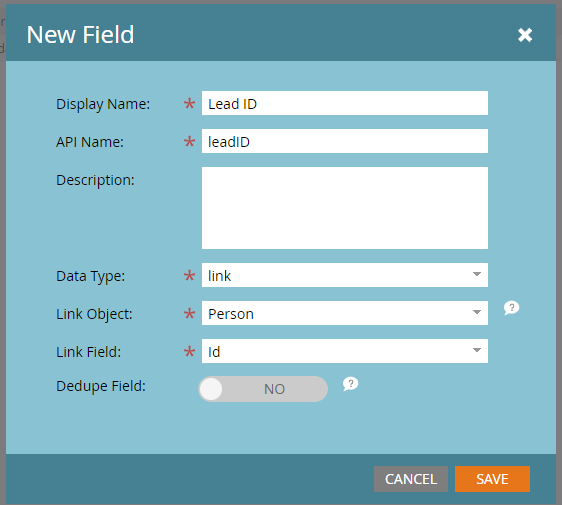The image size is (562, 505).
Task: Click the 'New Field' dialog title
Action: pos(80,35)
